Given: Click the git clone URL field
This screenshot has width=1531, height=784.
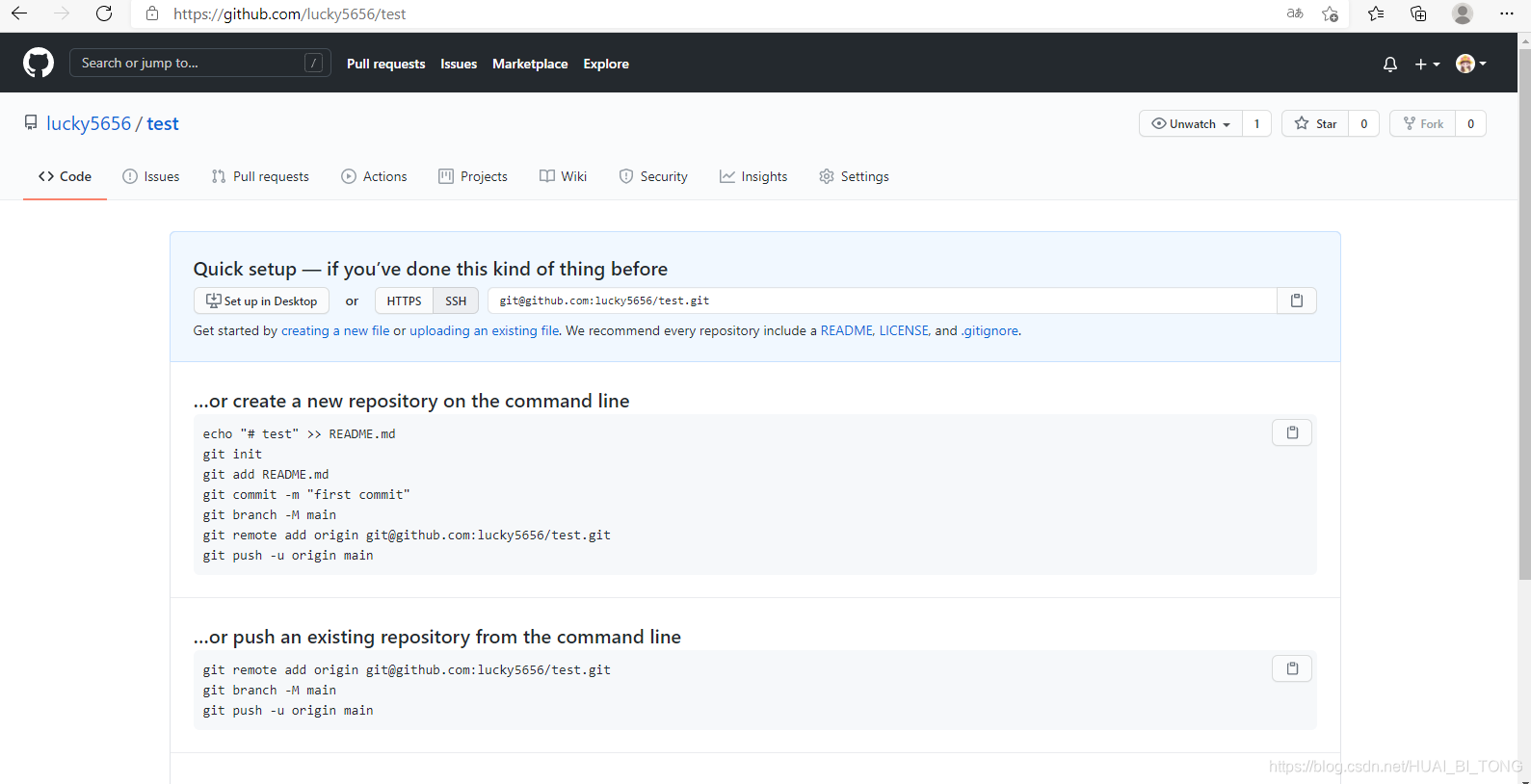Looking at the screenshot, I should [x=882, y=301].
